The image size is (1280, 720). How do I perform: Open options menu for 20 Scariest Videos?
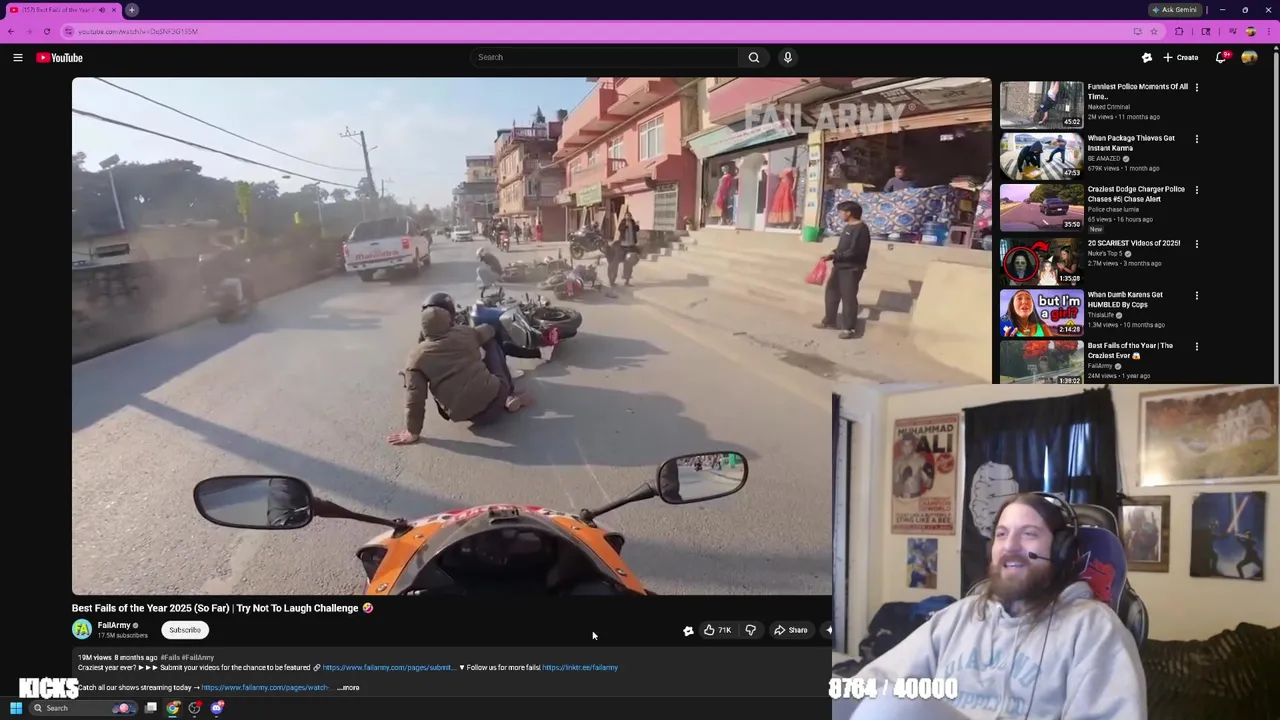1197,244
